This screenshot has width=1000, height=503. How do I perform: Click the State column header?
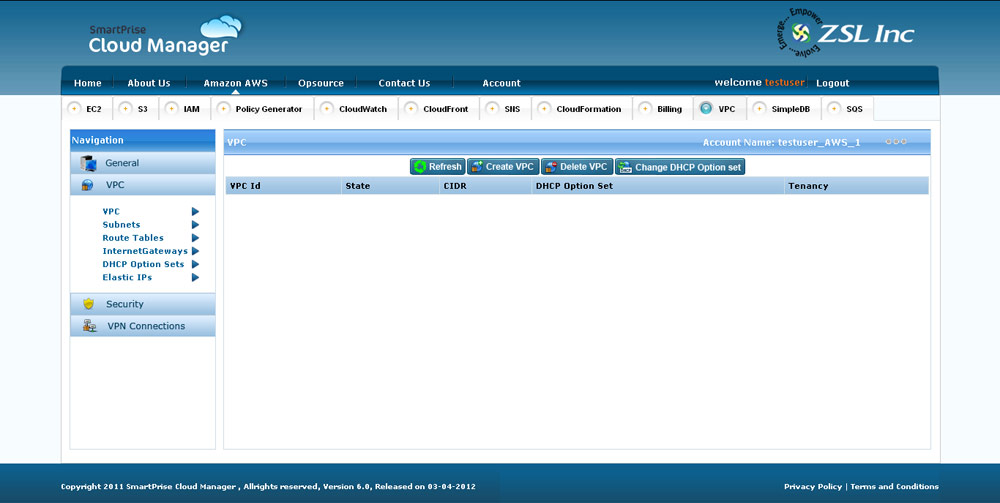point(390,186)
